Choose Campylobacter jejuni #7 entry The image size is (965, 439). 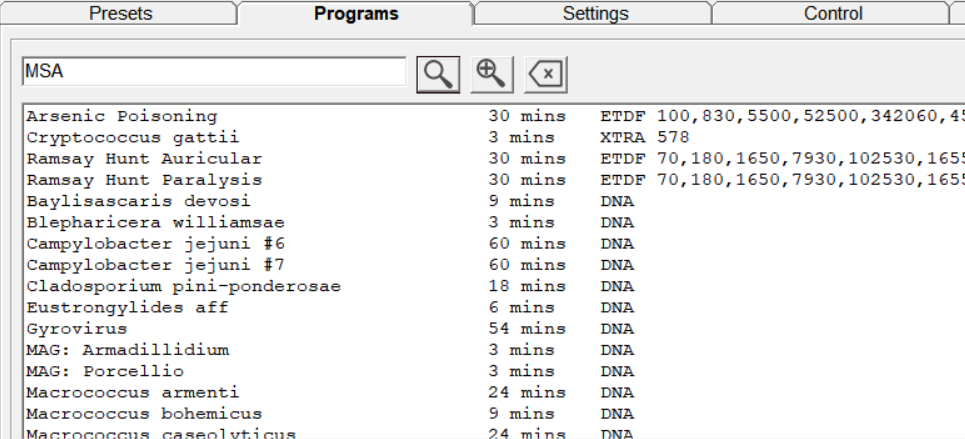point(155,265)
